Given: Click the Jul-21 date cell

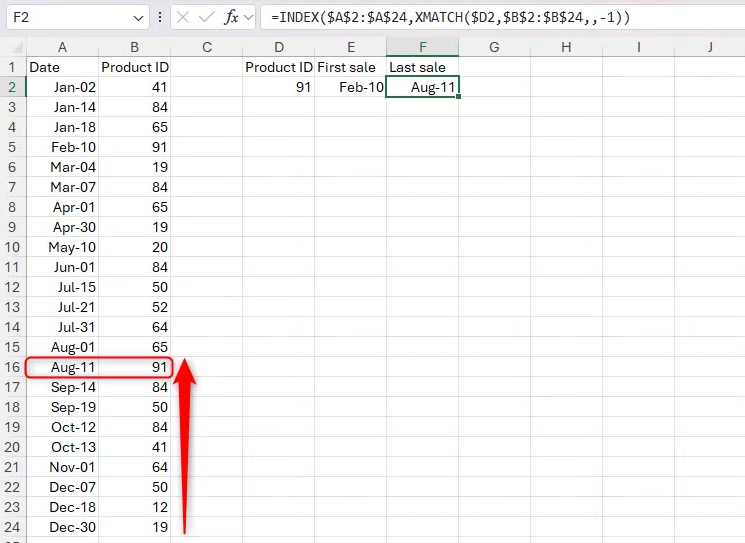Looking at the screenshot, I should (x=62, y=307).
